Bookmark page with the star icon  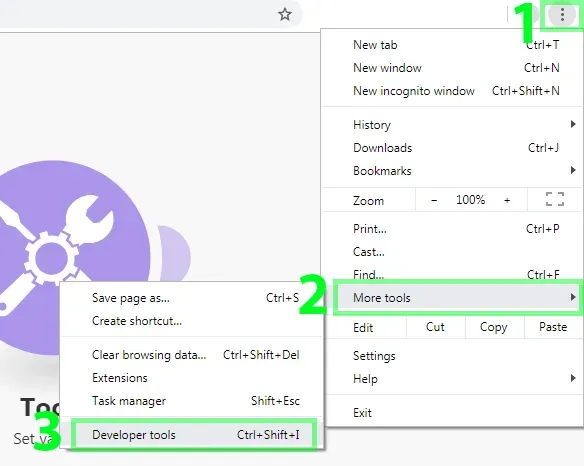pyautogui.click(x=285, y=15)
